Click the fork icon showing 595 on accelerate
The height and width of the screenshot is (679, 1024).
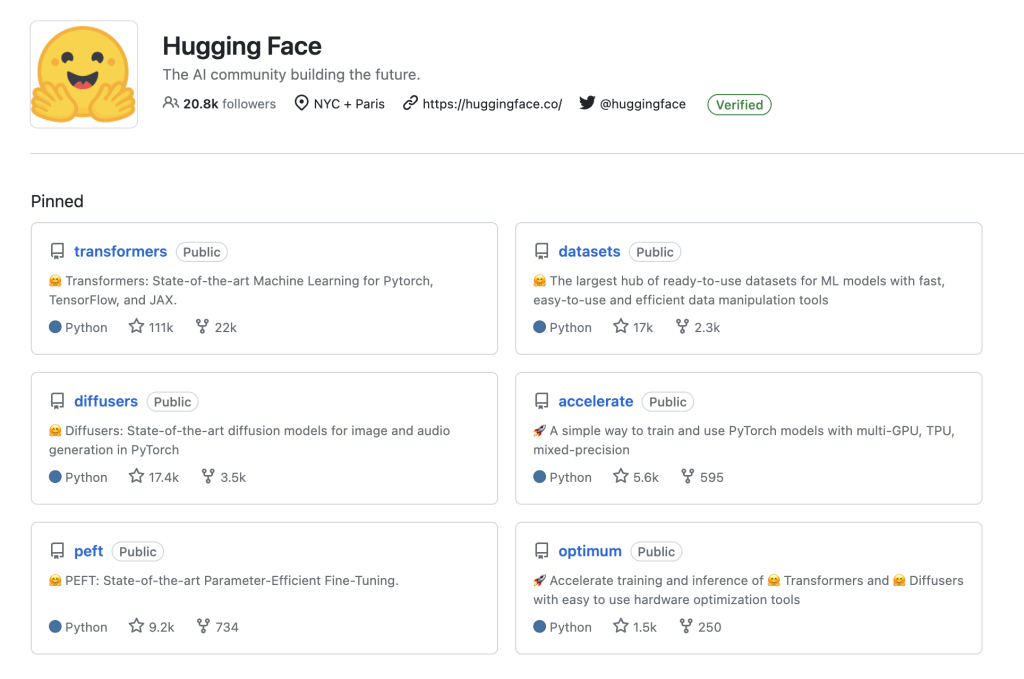point(687,476)
